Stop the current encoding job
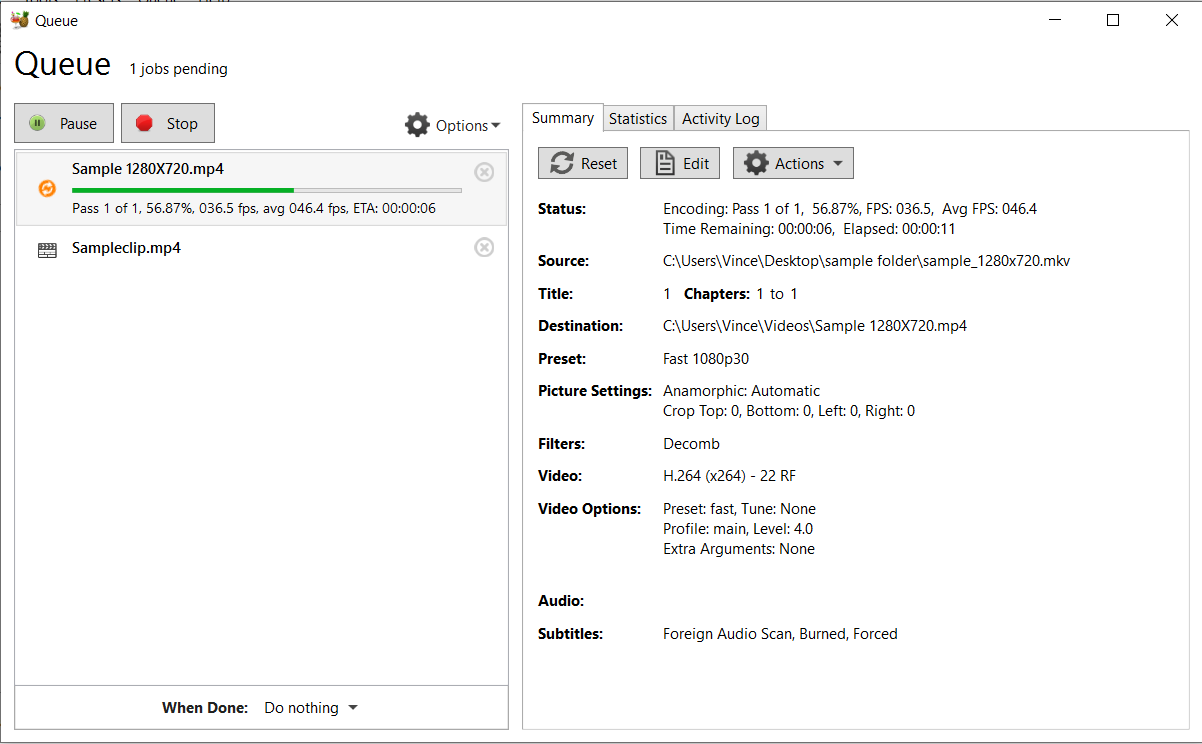 click(x=167, y=122)
